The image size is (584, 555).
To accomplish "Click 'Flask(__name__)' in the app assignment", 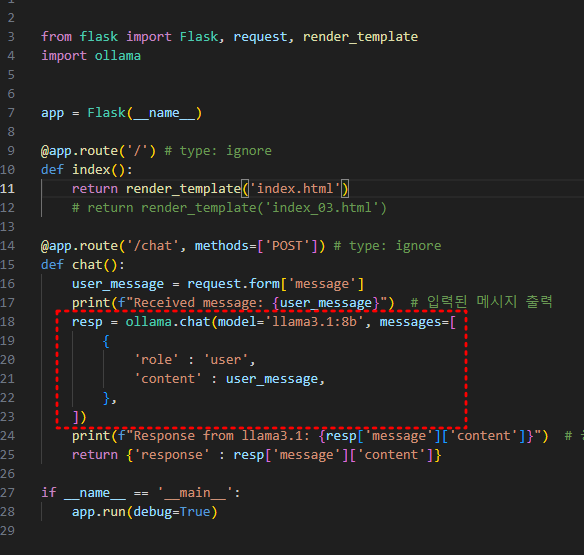I will coord(145,112).
